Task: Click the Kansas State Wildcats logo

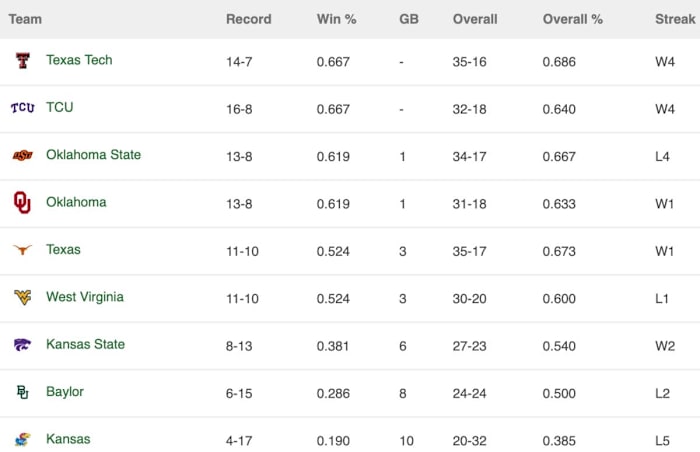Action: (22, 345)
